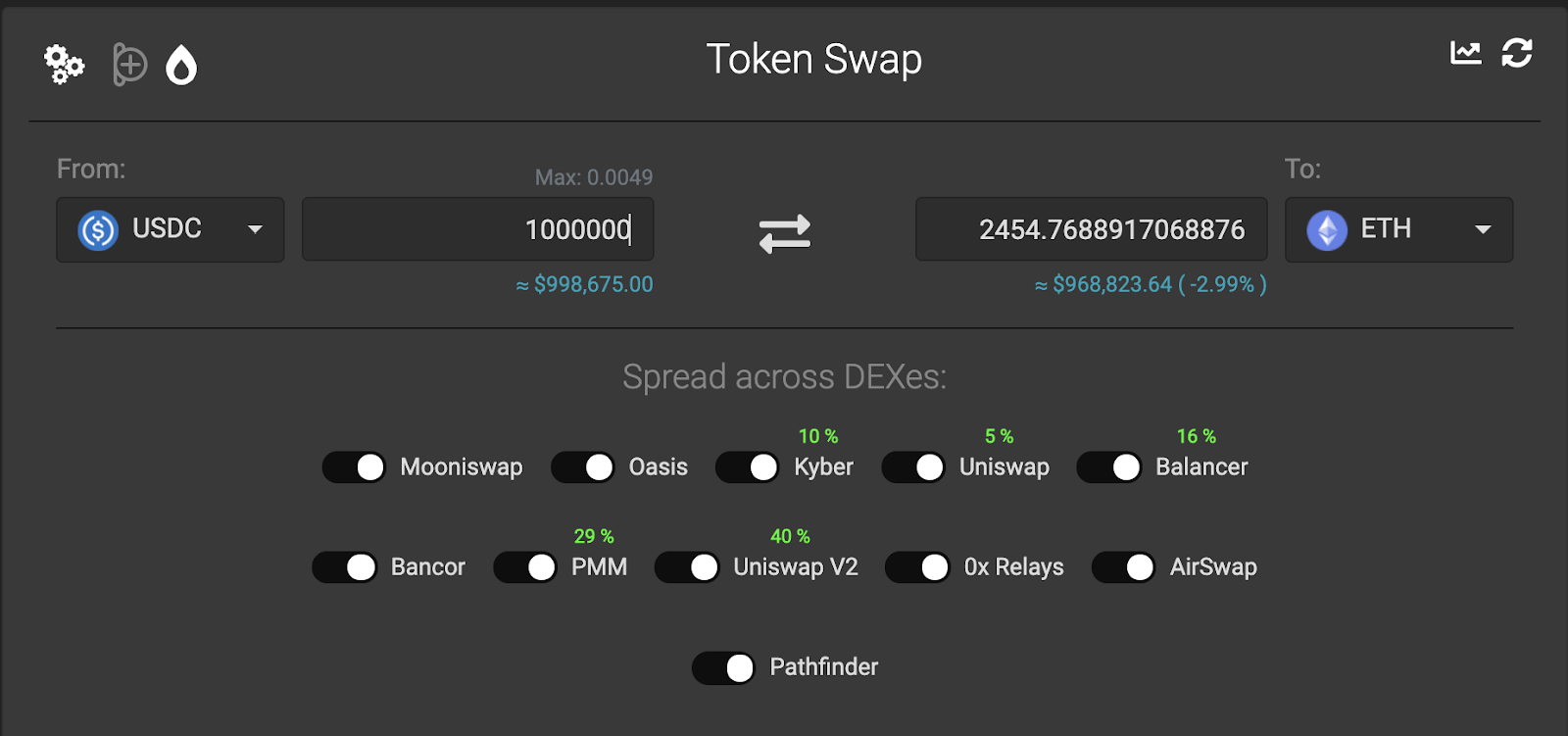Click the add token icon
The height and width of the screenshot is (736, 1568).
[x=129, y=65]
